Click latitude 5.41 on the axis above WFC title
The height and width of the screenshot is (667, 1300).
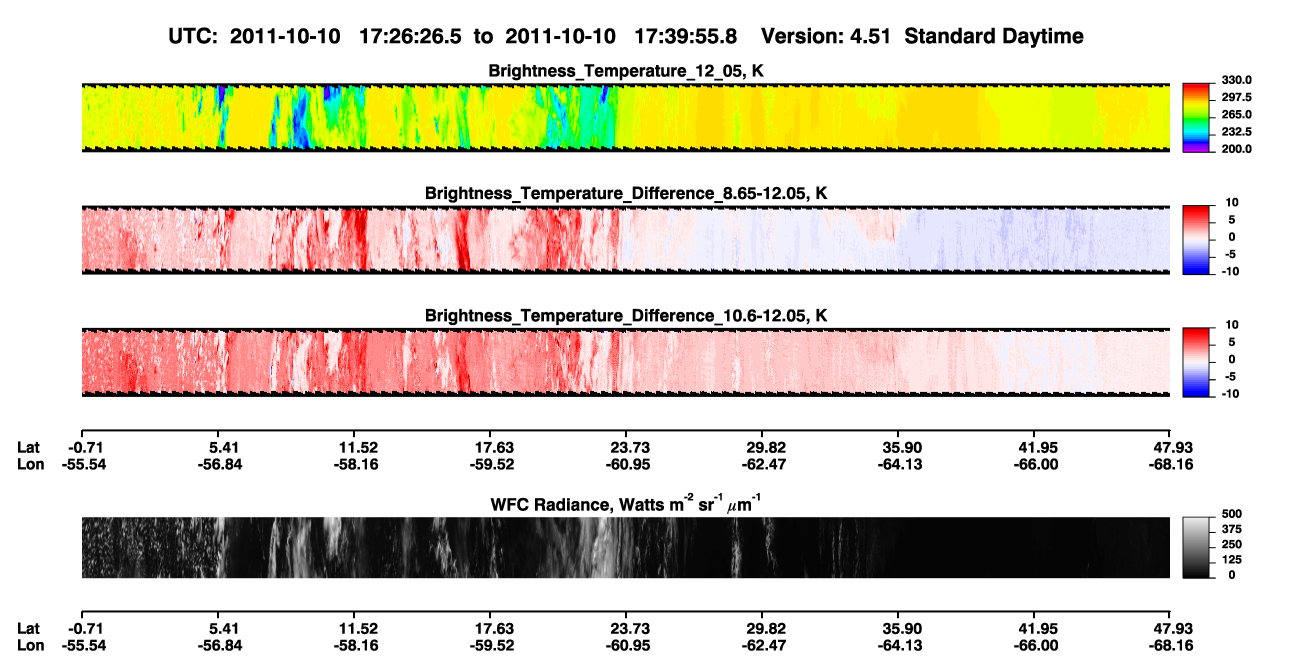tap(217, 448)
